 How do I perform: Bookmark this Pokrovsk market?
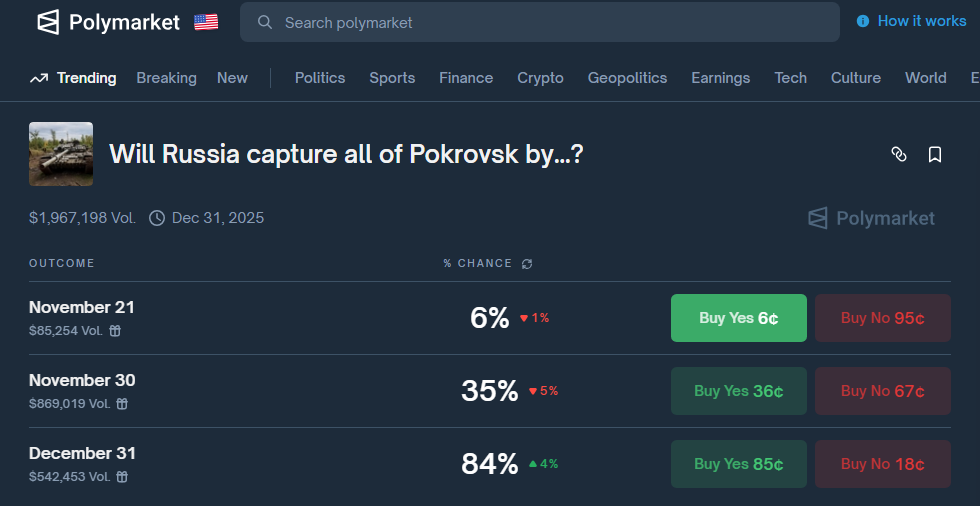coord(935,154)
